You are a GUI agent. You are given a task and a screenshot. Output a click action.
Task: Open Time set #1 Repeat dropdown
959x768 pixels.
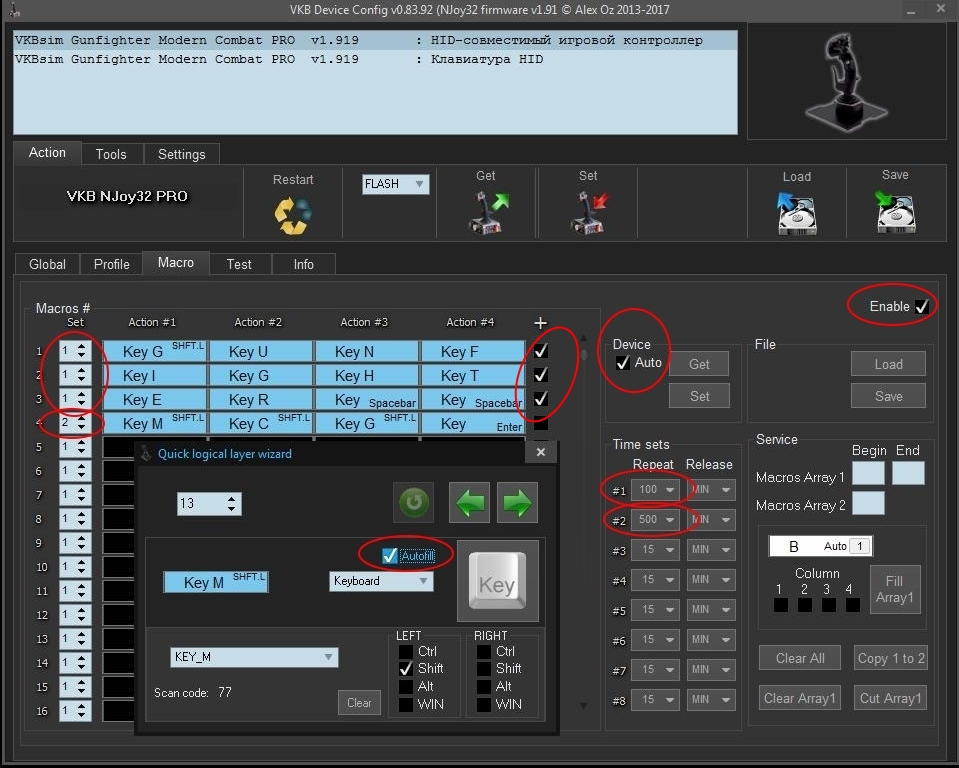655,489
